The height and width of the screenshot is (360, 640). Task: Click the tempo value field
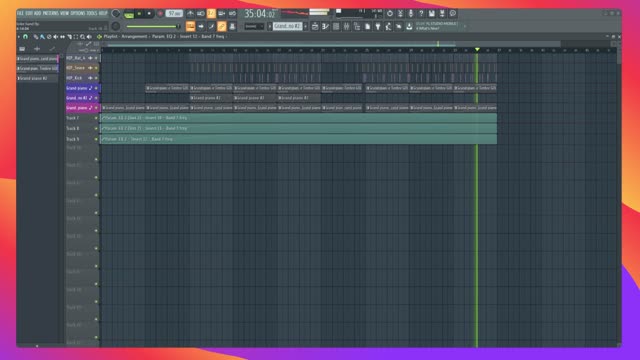tap(174, 13)
